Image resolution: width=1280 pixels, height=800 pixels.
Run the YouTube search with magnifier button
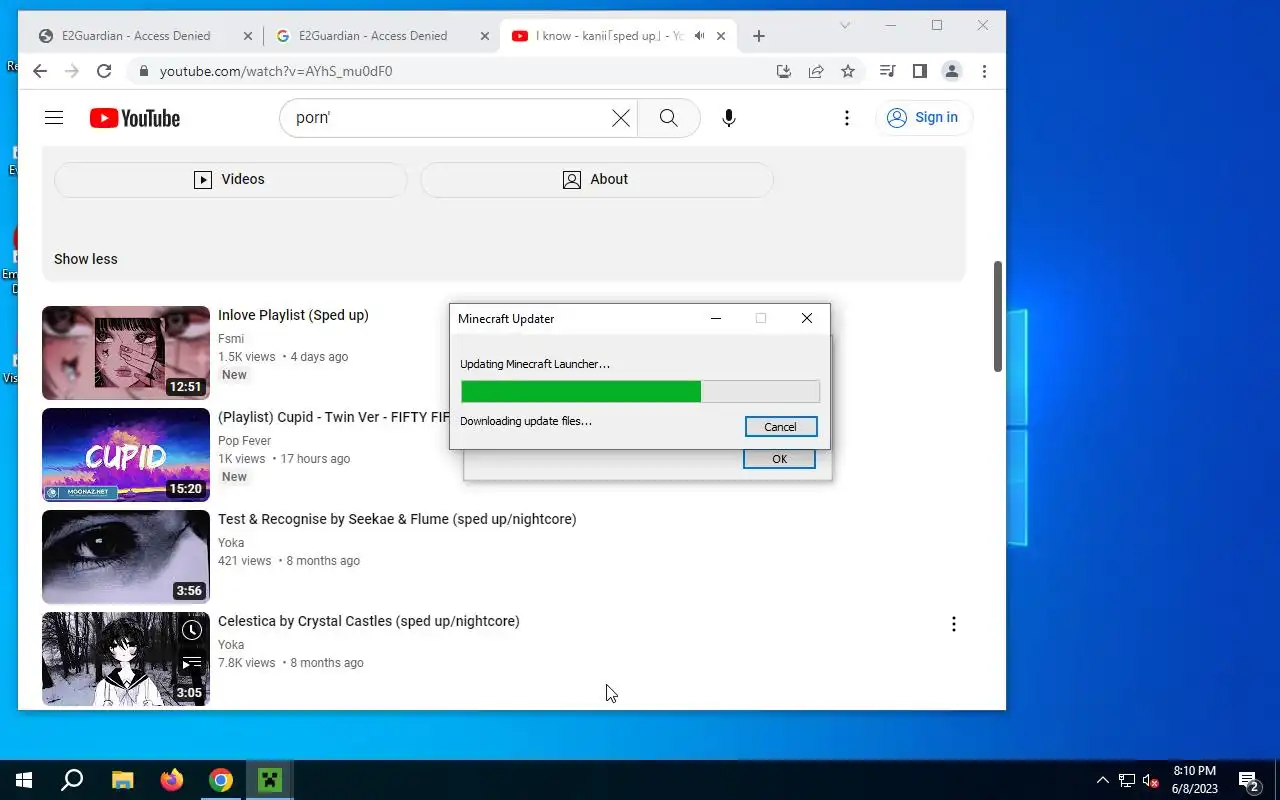(669, 118)
